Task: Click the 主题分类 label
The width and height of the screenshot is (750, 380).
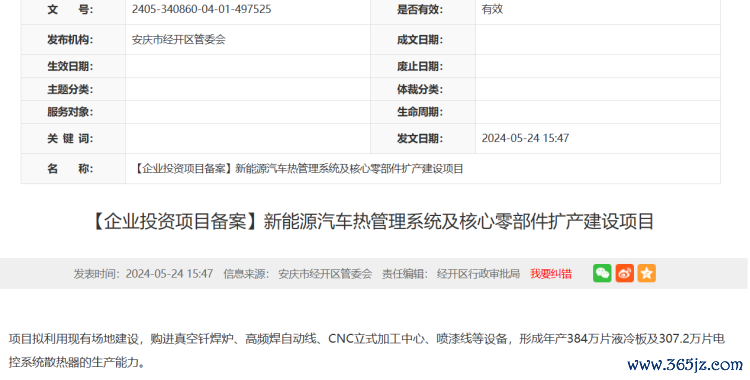Action: 70,89
